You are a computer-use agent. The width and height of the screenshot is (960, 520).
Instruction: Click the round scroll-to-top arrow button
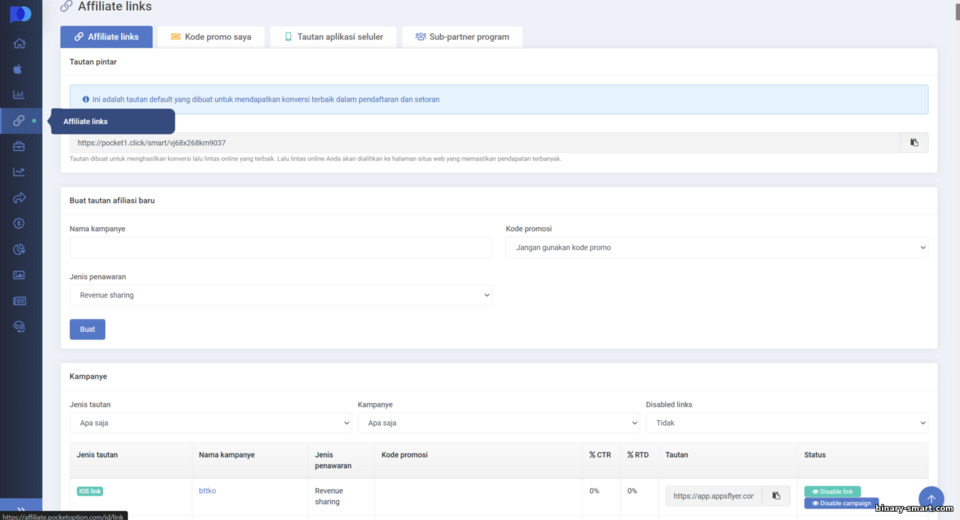pyautogui.click(x=931, y=499)
